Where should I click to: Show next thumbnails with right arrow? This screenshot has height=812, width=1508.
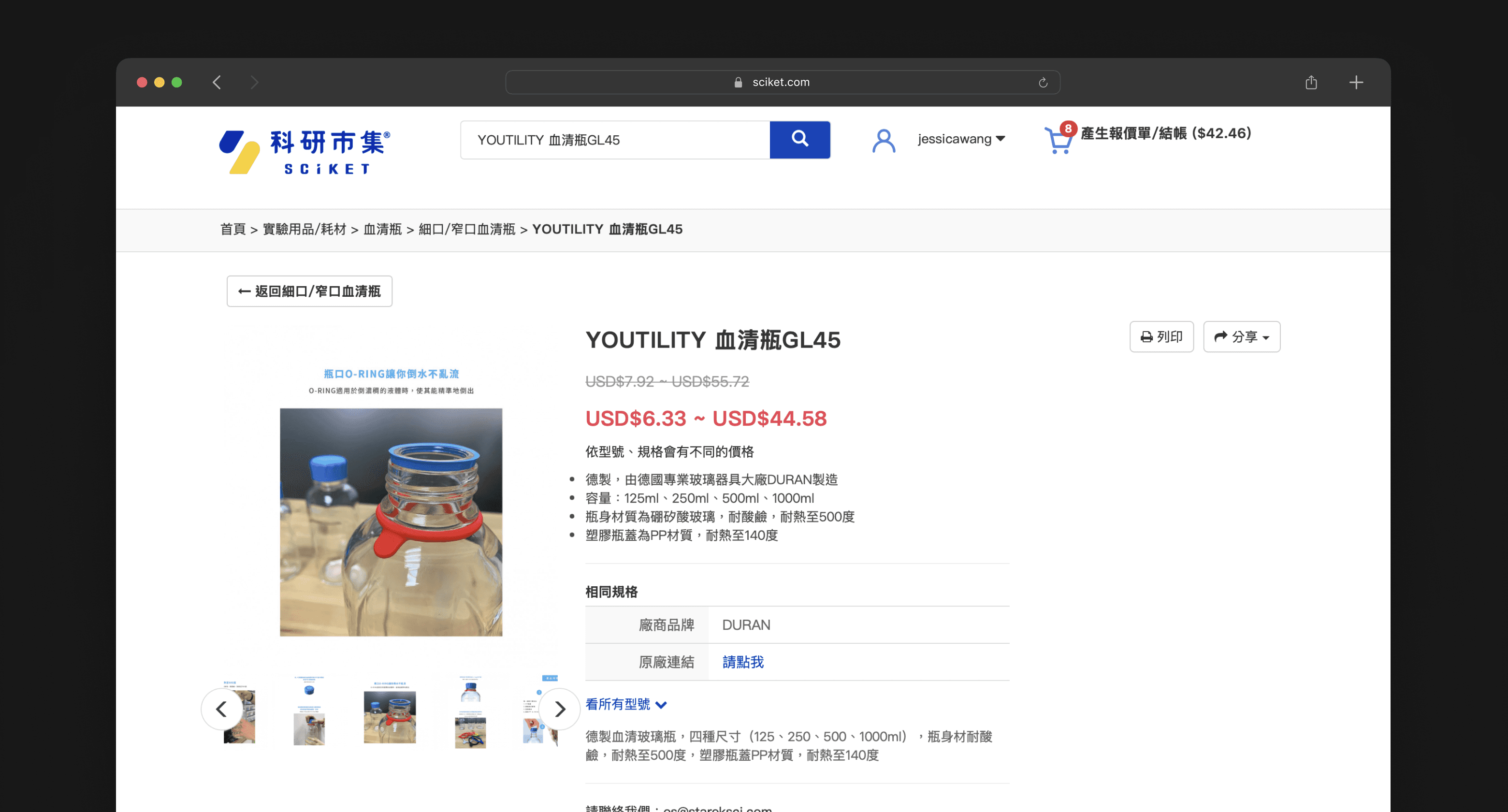coord(559,709)
